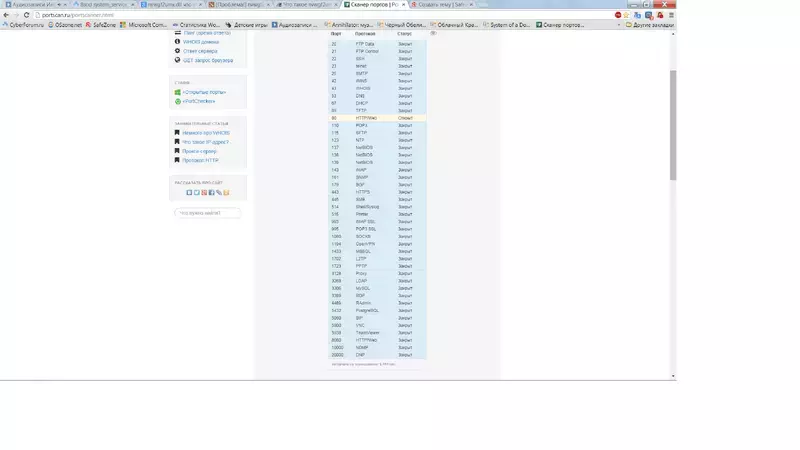Screen dimensions: 800x450
Task: Select the HTTPS port 443 row
Action: click(x=377, y=192)
